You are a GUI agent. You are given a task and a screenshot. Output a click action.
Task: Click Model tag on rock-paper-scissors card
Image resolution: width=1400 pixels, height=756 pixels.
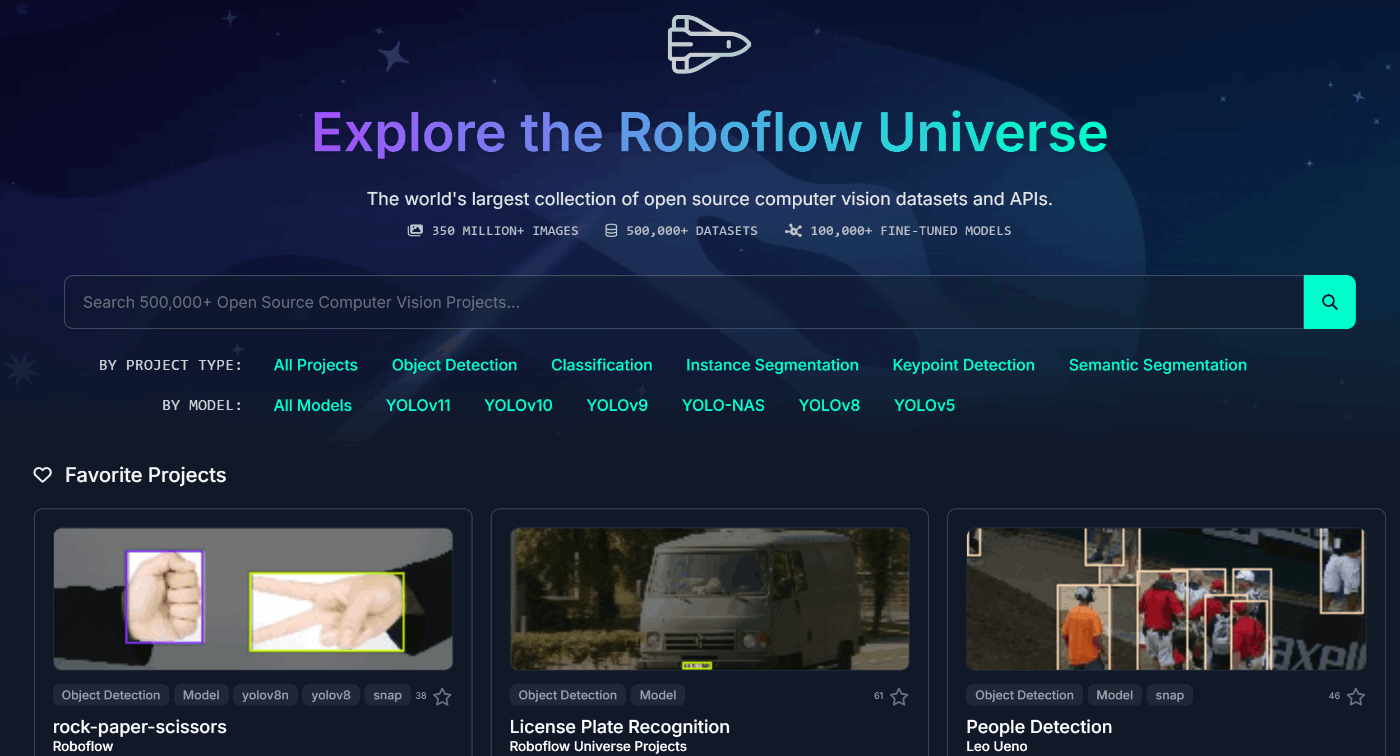(201, 695)
